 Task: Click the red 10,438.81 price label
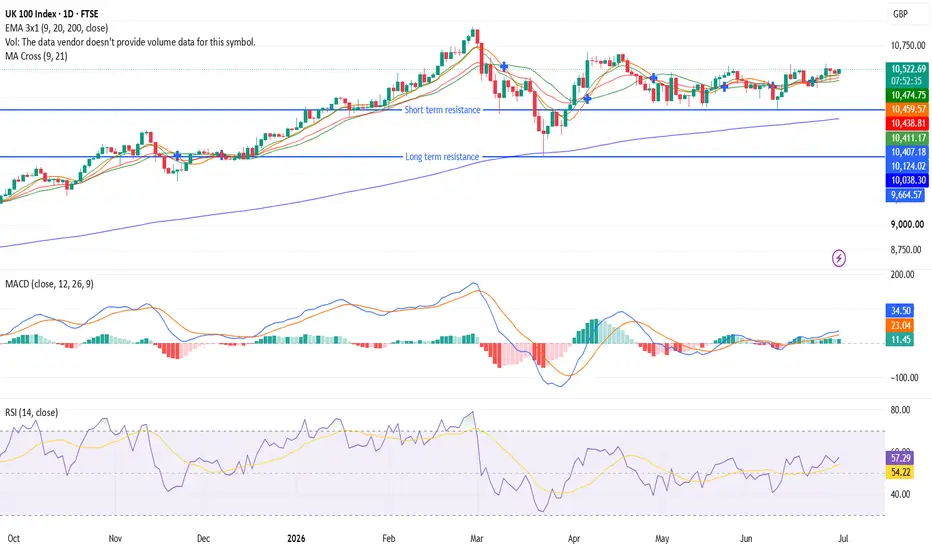(x=907, y=124)
